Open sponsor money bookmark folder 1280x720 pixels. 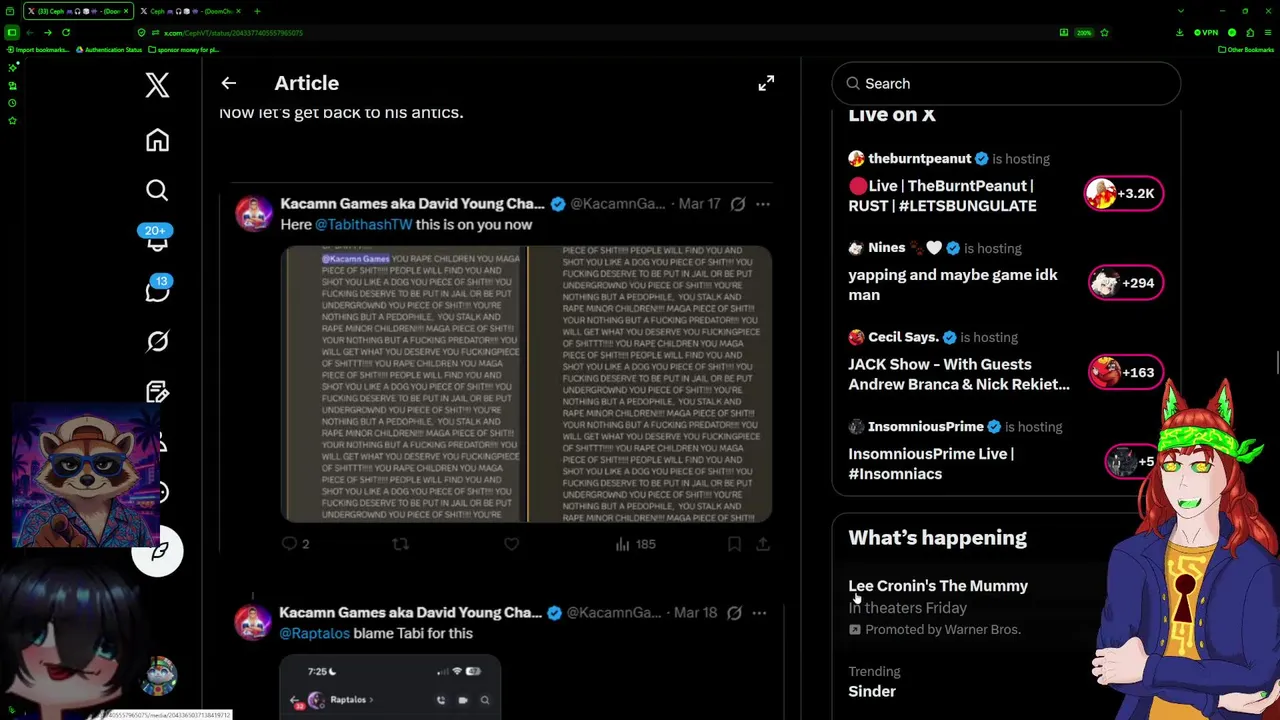184,49
